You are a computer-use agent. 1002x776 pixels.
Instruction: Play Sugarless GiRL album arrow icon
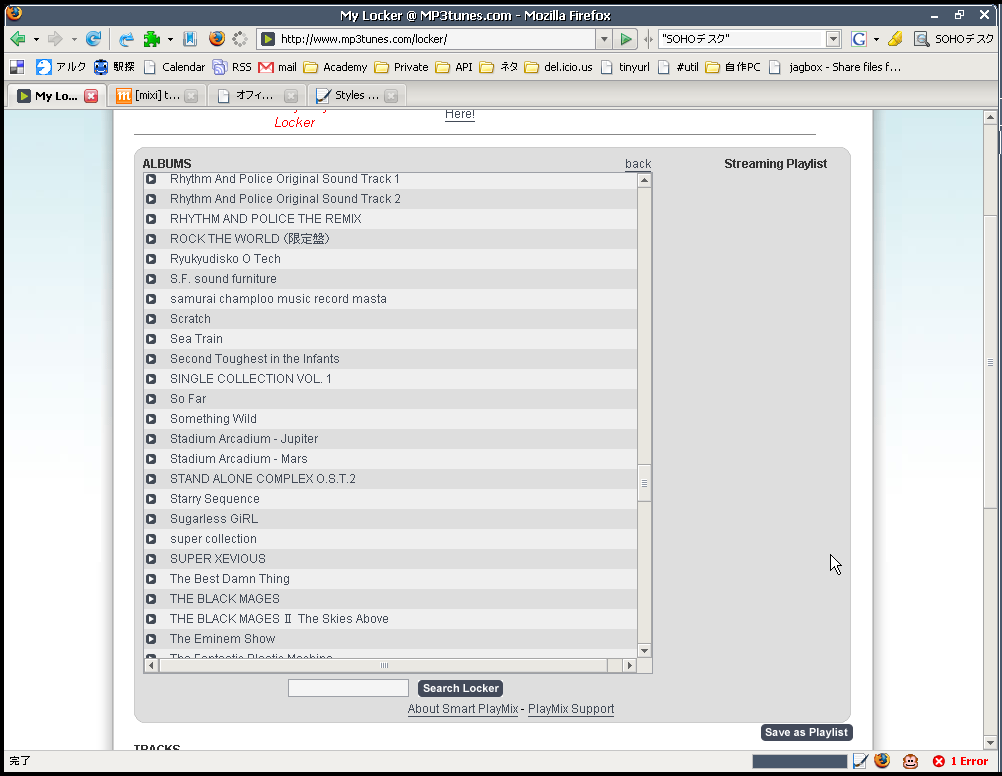[151, 519]
